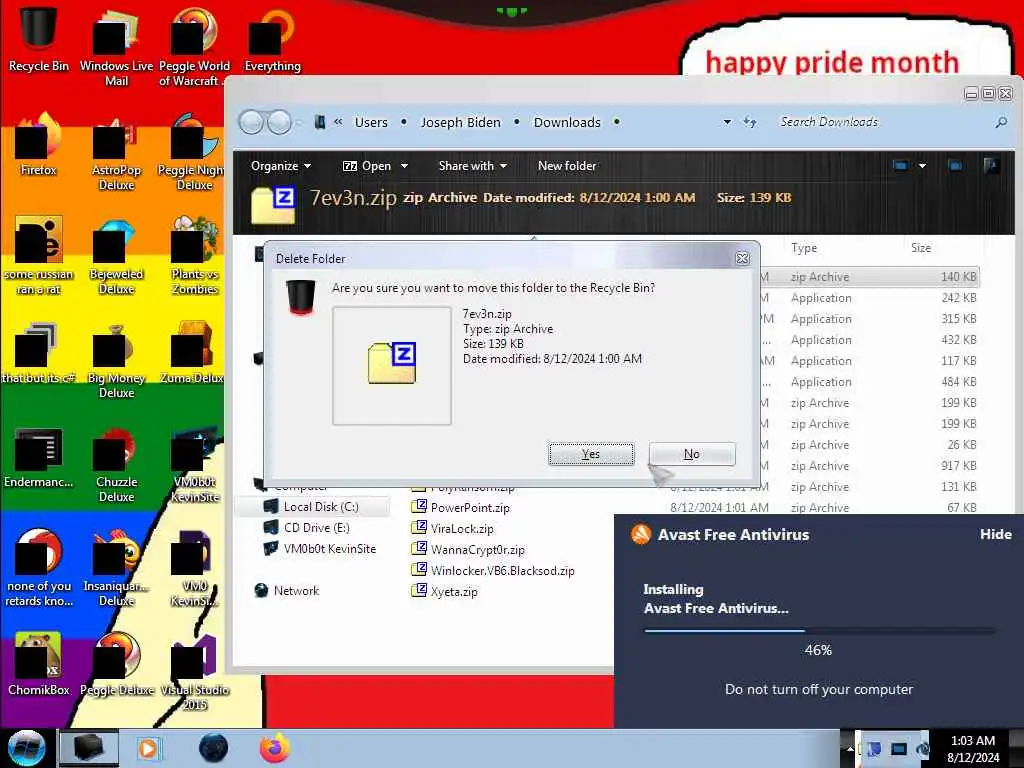Create a New folder
The height and width of the screenshot is (768, 1024).
point(567,166)
